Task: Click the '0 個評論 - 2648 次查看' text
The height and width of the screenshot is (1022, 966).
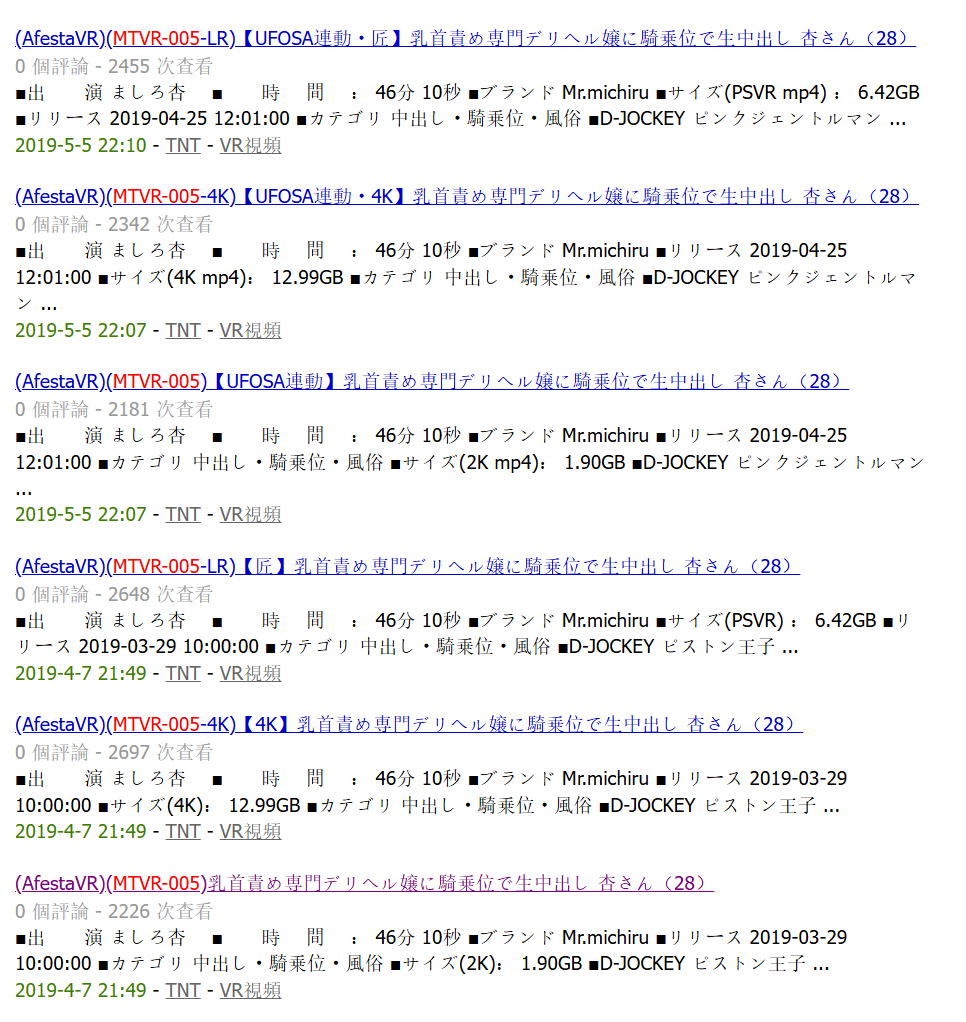Action: point(114,594)
